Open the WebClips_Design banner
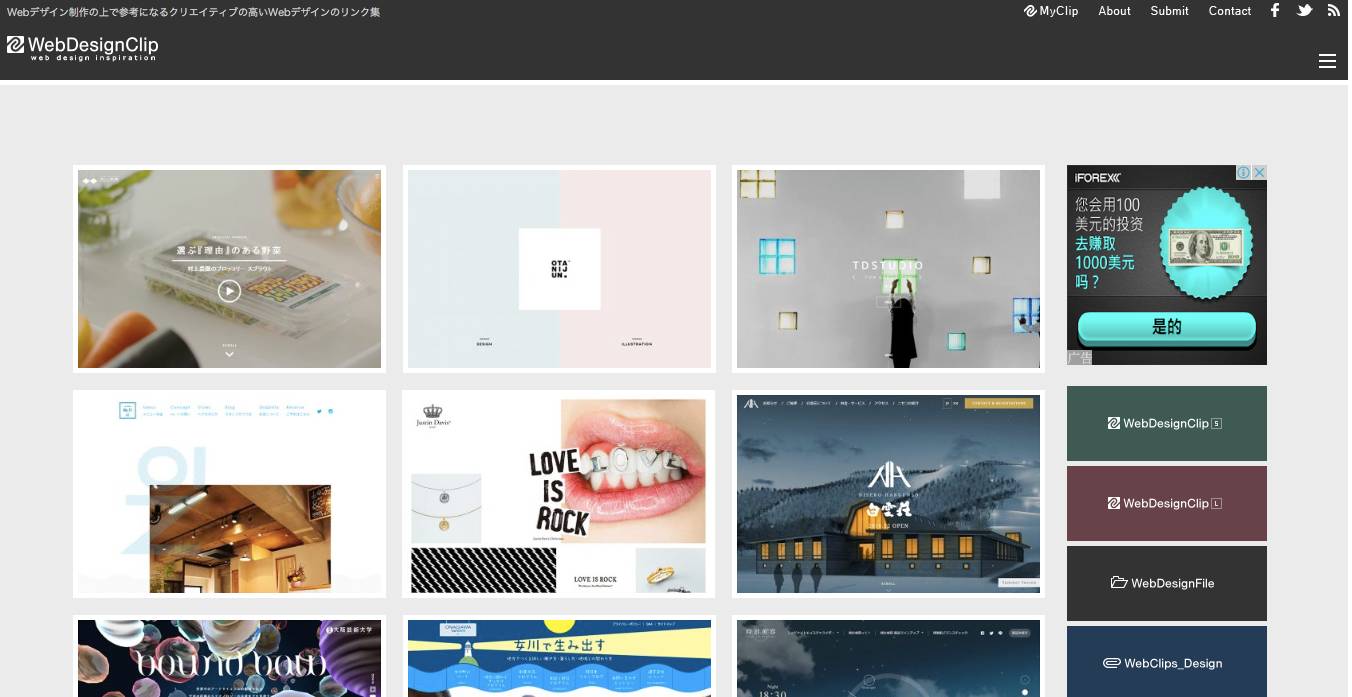 [x=1166, y=662]
